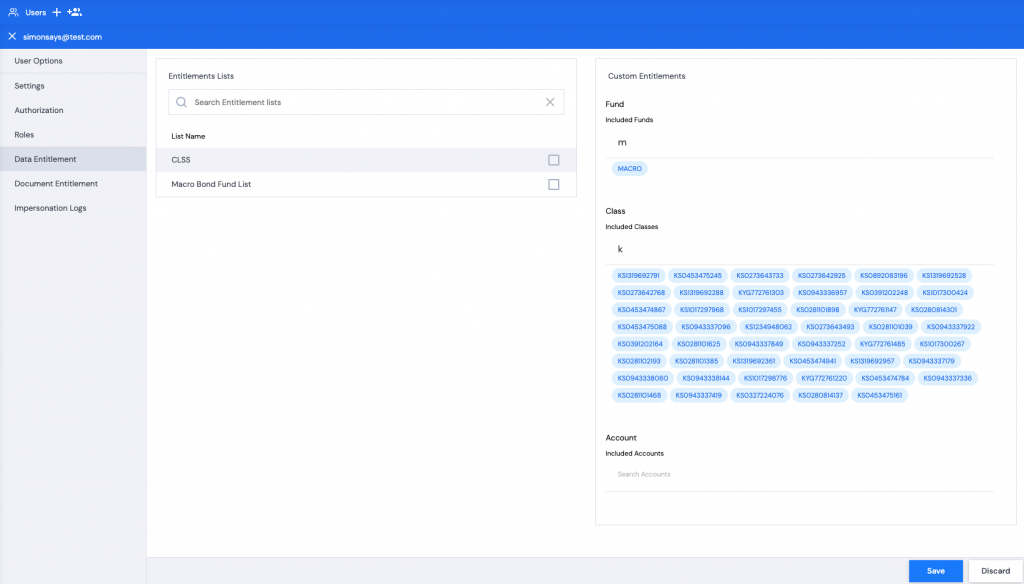Viewport: 1024px width, 584px height.
Task: Choose class chip KS1234948062
Action: pyautogui.click(x=768, y=327)
